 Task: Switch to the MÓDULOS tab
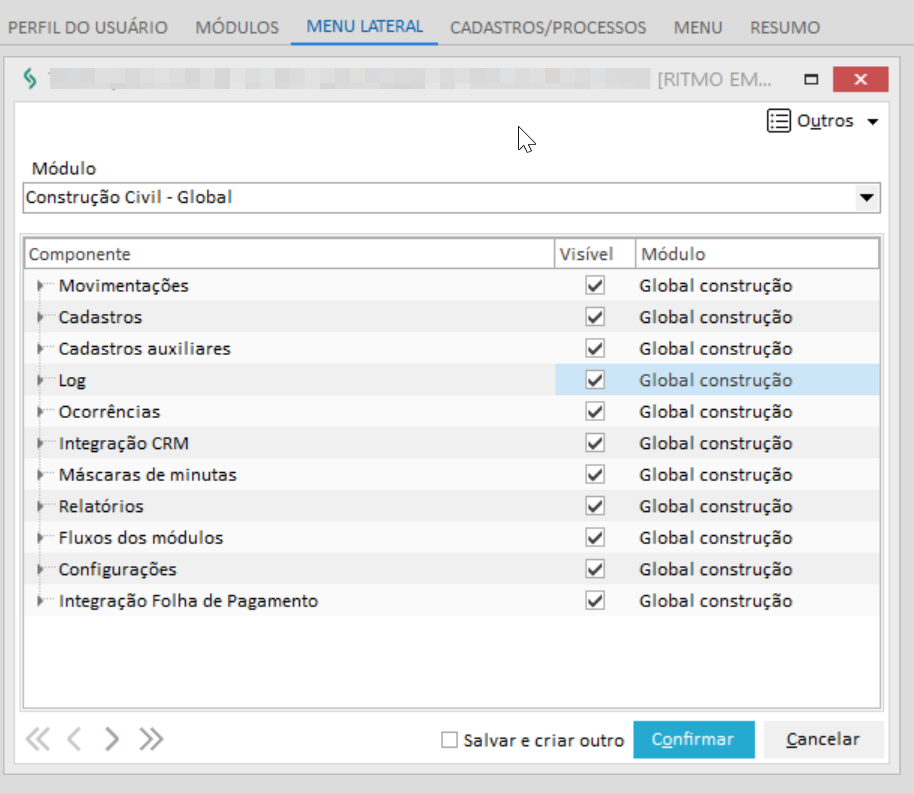tap(237, 27)
